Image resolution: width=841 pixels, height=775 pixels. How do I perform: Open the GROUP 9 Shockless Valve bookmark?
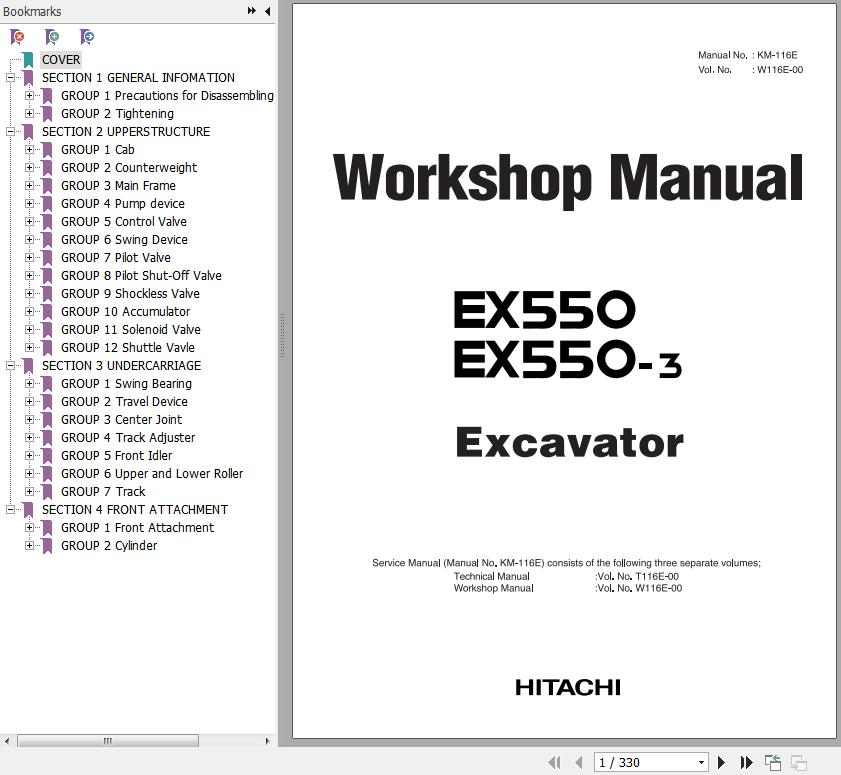coord(130,293)
